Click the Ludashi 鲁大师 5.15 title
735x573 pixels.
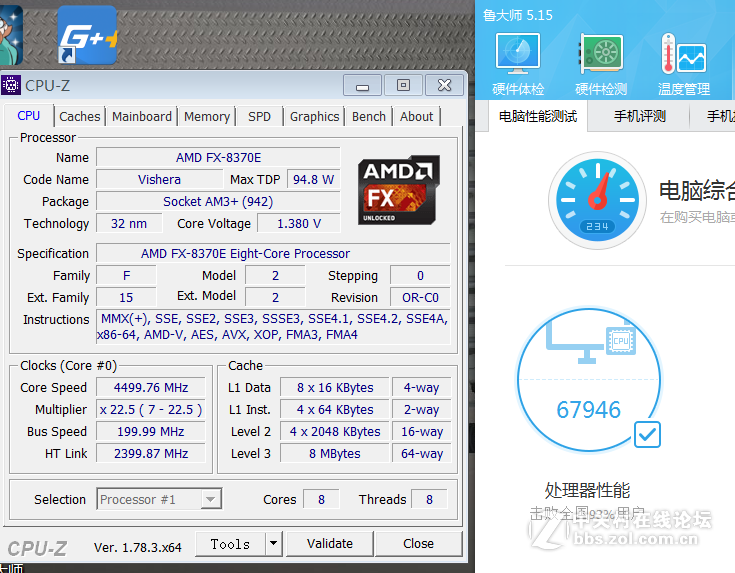(518, 15)
